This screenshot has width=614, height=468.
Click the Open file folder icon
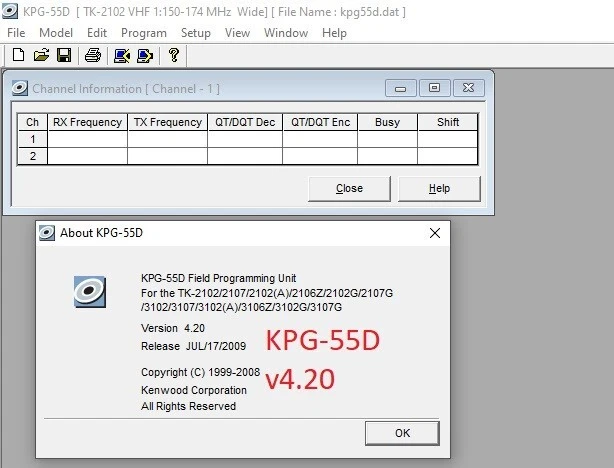pos(42,55)
